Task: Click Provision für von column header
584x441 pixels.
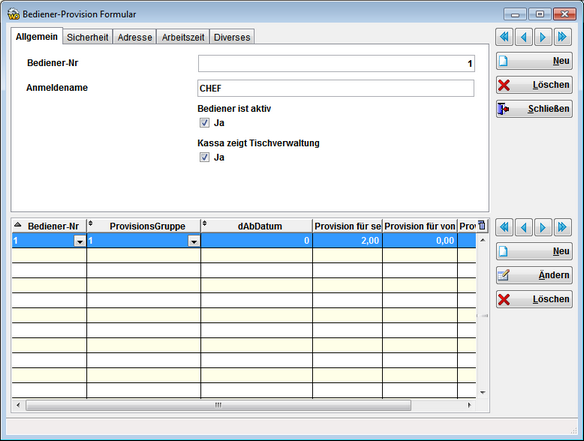Action: click(x=420, y=226)
